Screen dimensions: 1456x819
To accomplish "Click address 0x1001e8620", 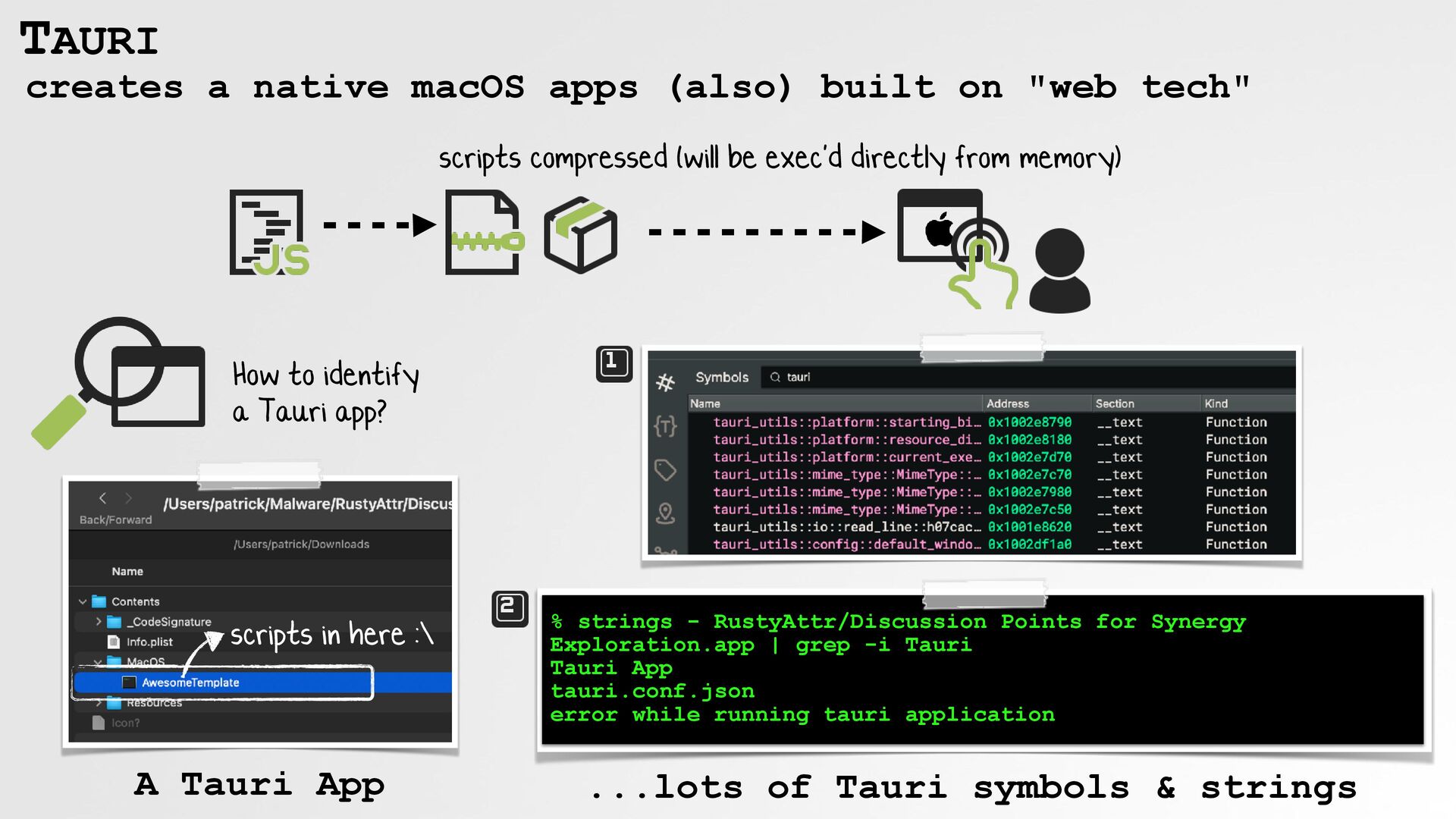I will click(x=1030, y=526).
